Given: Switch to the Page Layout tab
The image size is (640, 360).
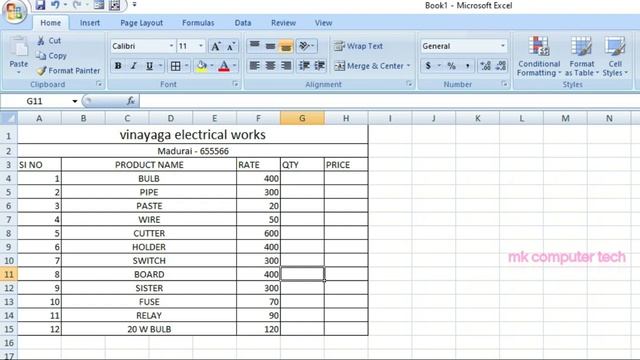Looking at the screenshot, I should pyautogui.click(x=142, y=23).
